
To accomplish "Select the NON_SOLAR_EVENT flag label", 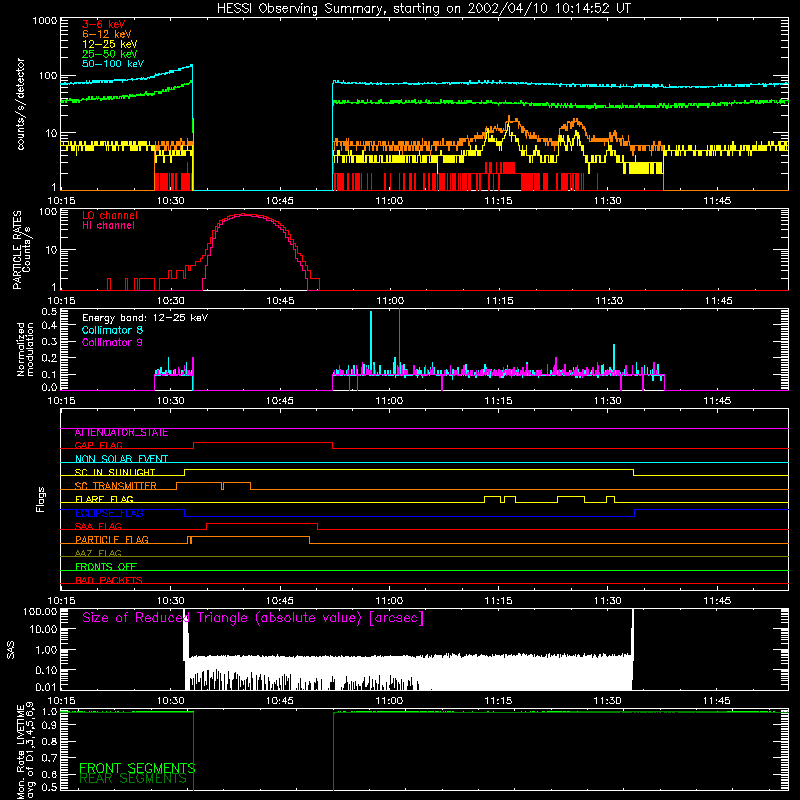I will 121,459.
